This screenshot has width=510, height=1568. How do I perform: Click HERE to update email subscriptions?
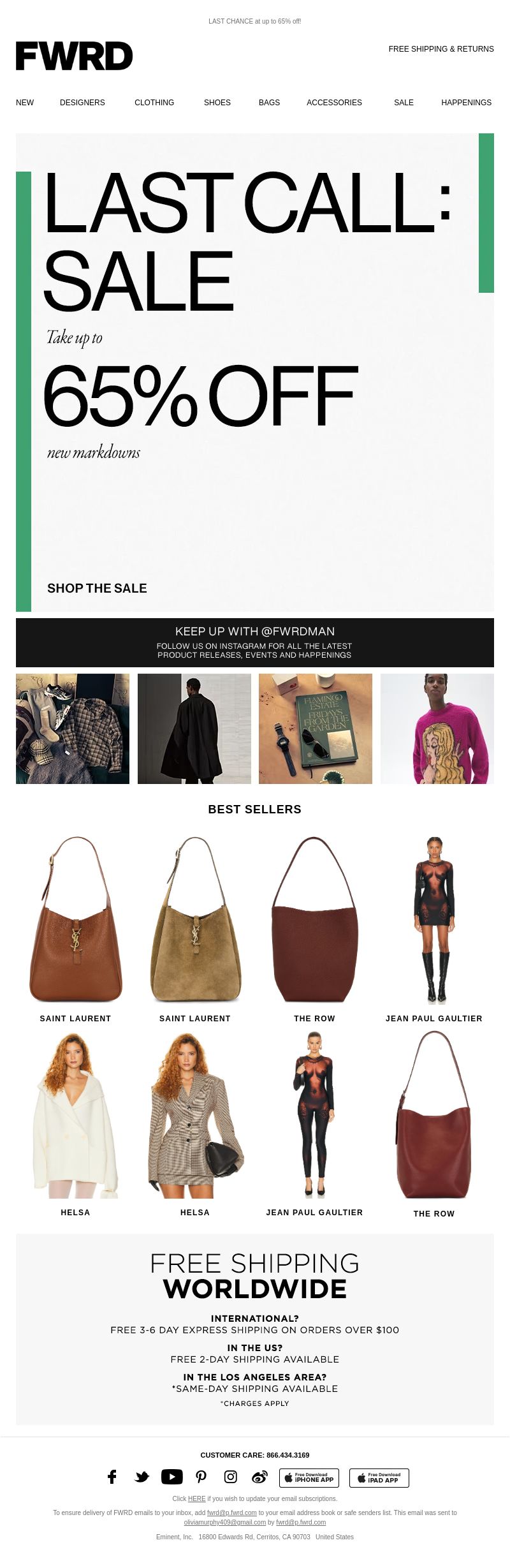(197, 1498)
